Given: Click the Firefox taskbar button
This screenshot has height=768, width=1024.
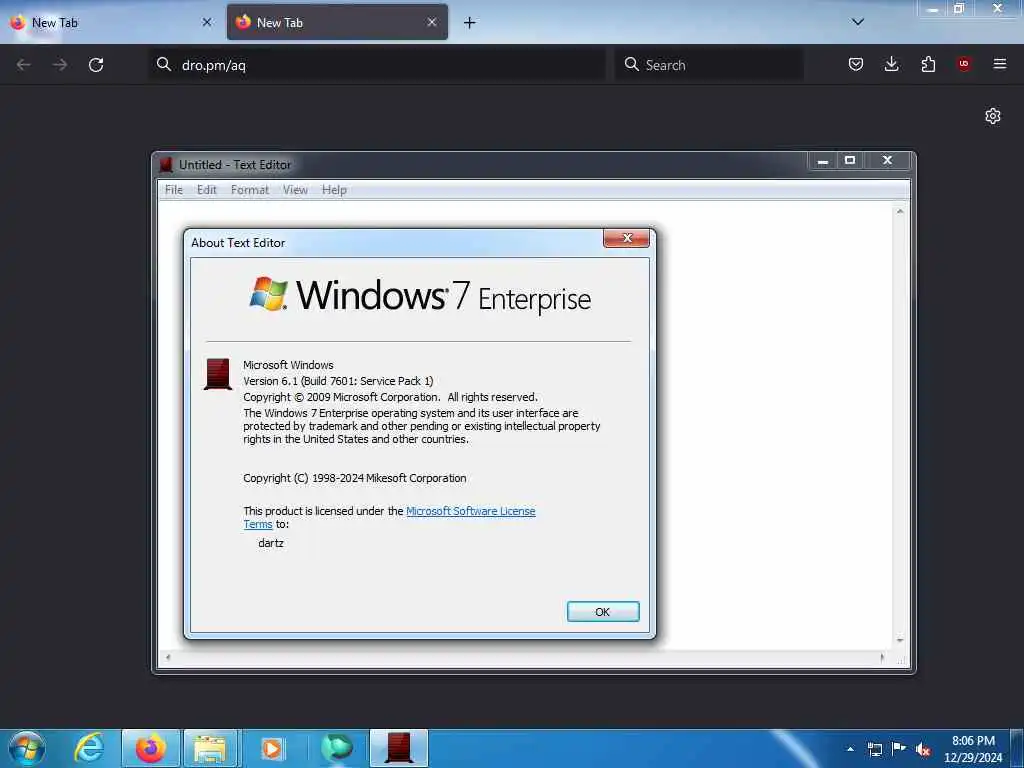Looking at the screenshot, I should [x=150, y=748].
